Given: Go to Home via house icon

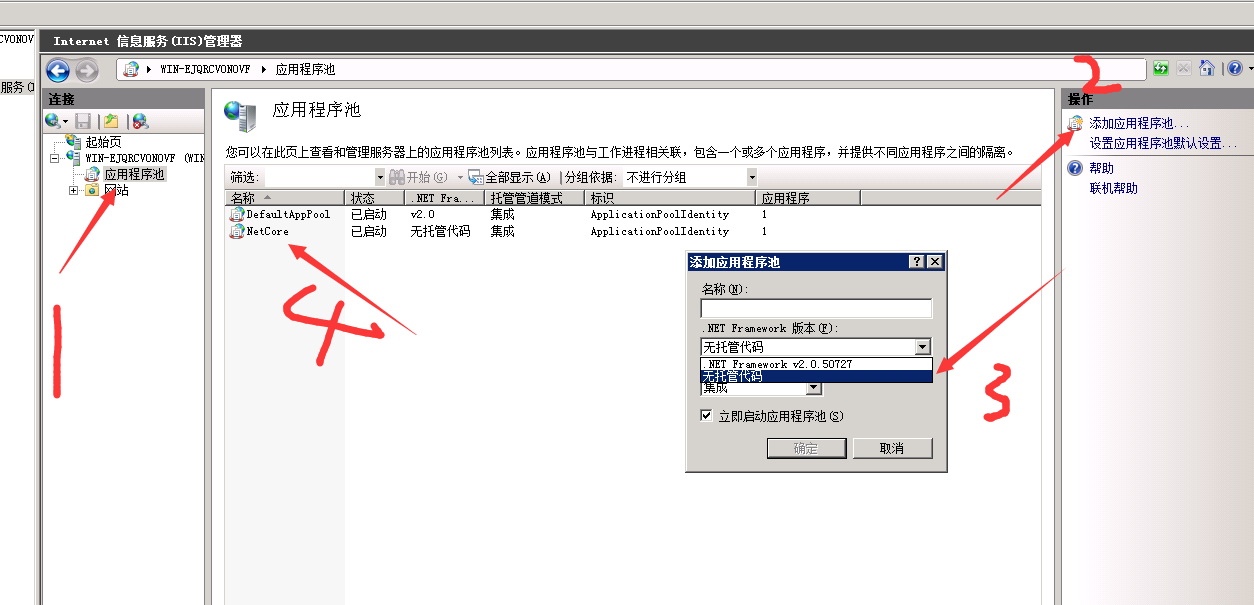Looking at the screenshot, I should tap(1207, 68).
